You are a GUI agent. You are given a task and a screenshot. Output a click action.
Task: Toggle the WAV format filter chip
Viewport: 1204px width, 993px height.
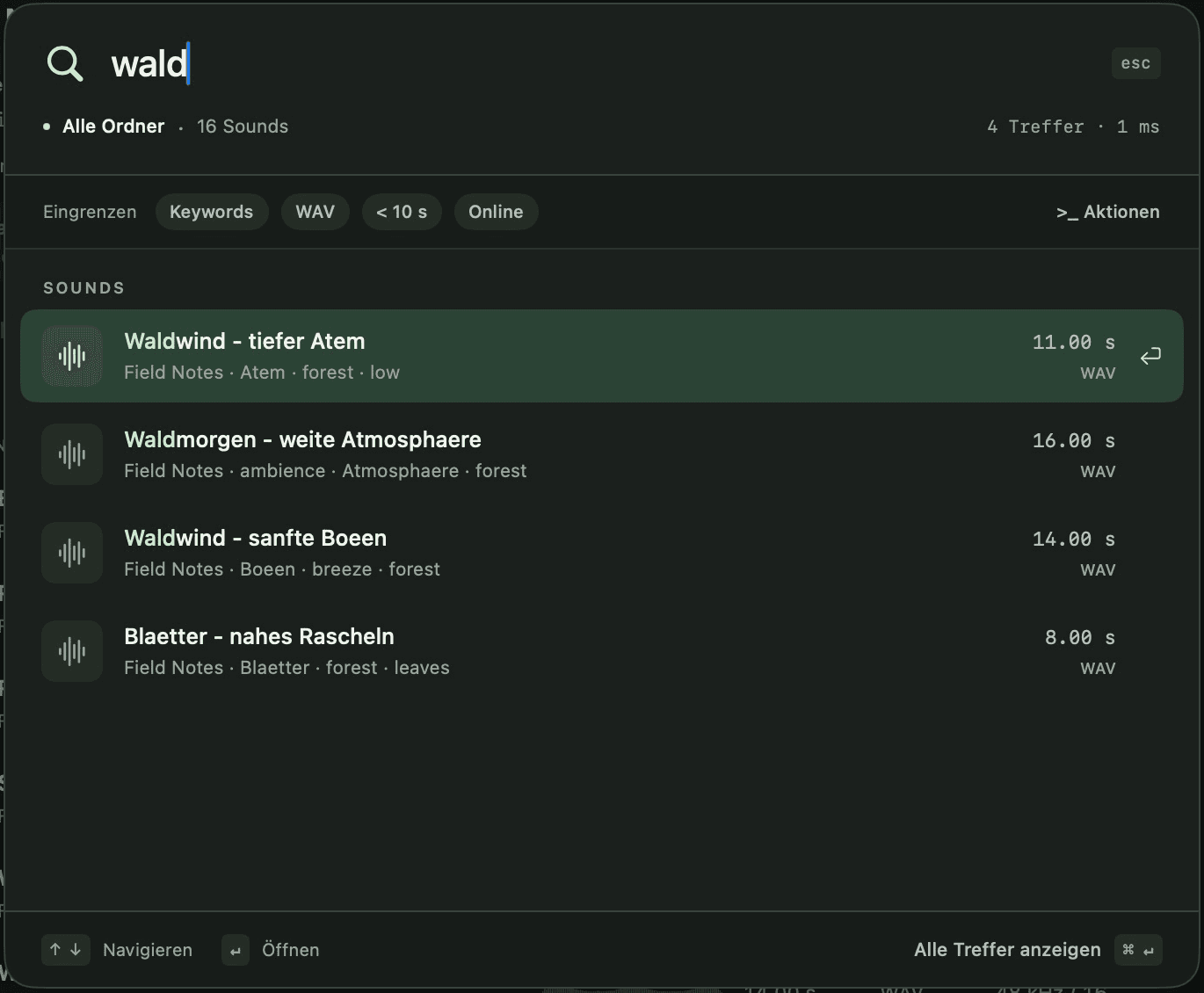point(316,212)
